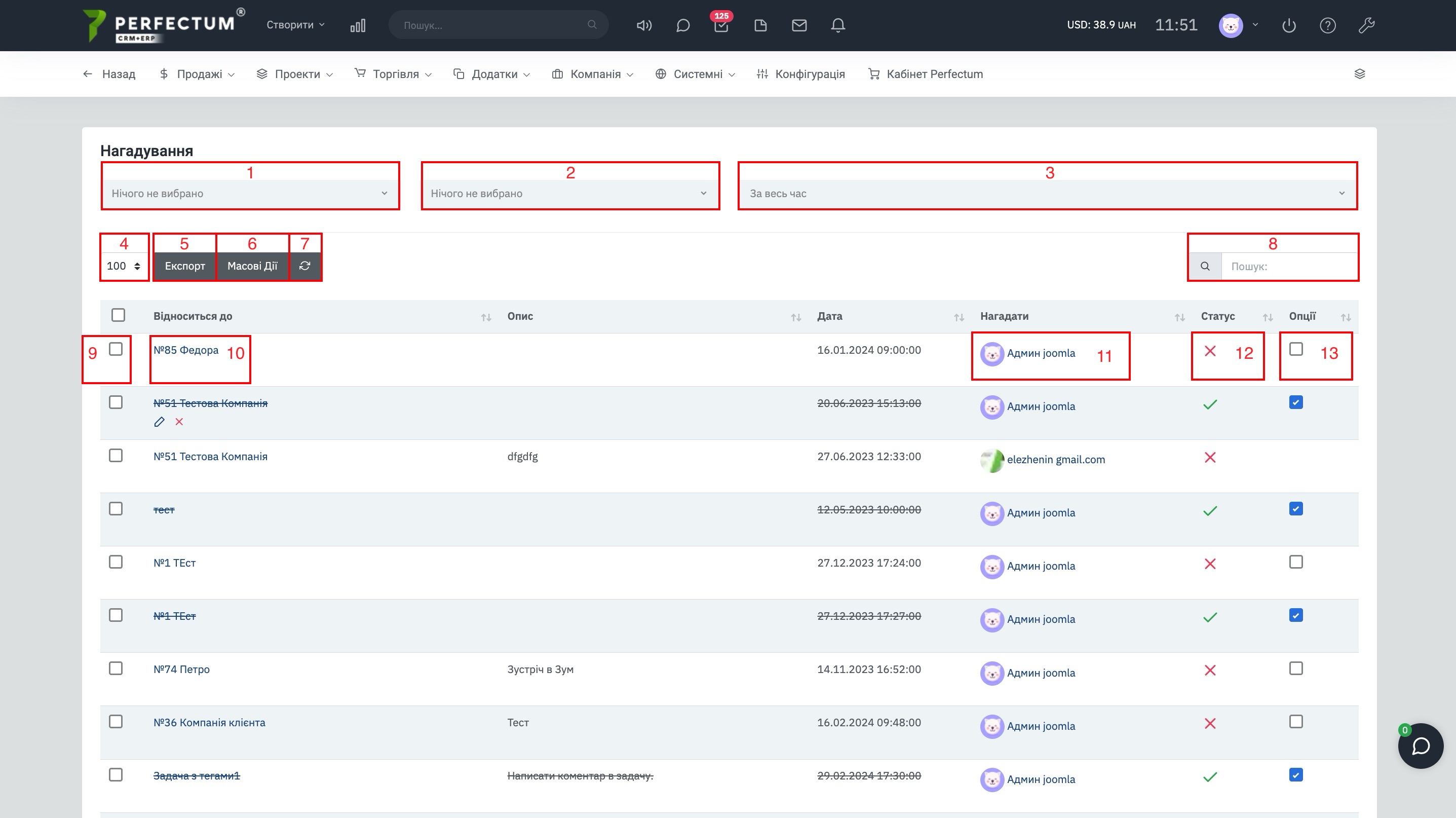This screenshot has width=1456, height=818.
Task: Expand the За весь час period dropdown
Action: [1047, 193]
